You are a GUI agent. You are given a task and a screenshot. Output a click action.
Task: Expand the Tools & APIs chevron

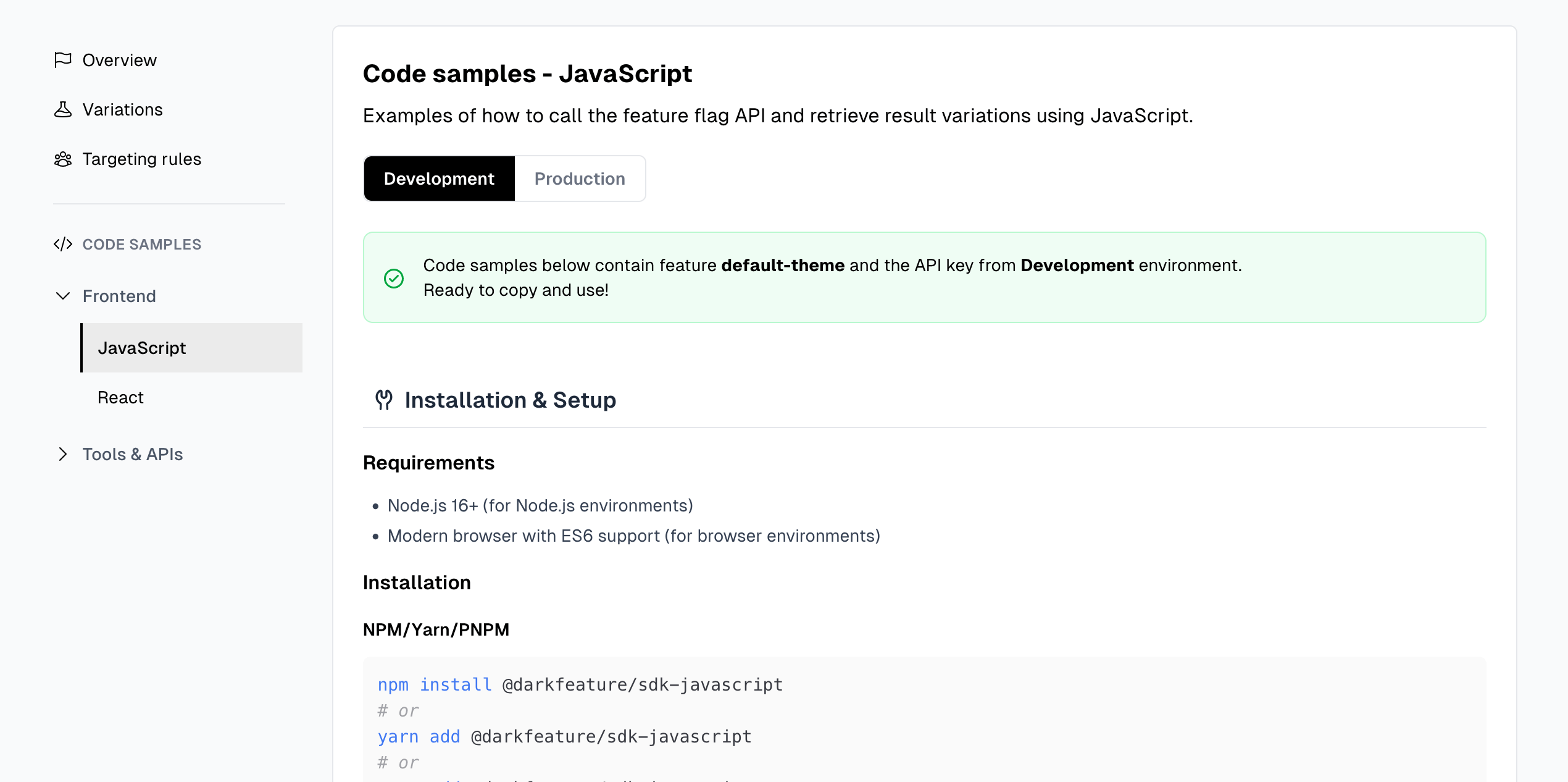pyautogui.click(x=63, y=454)
